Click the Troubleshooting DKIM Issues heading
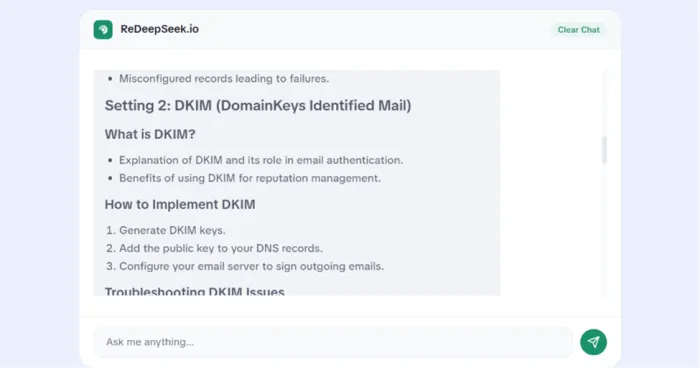700x368 pixels. pos(195,291)
